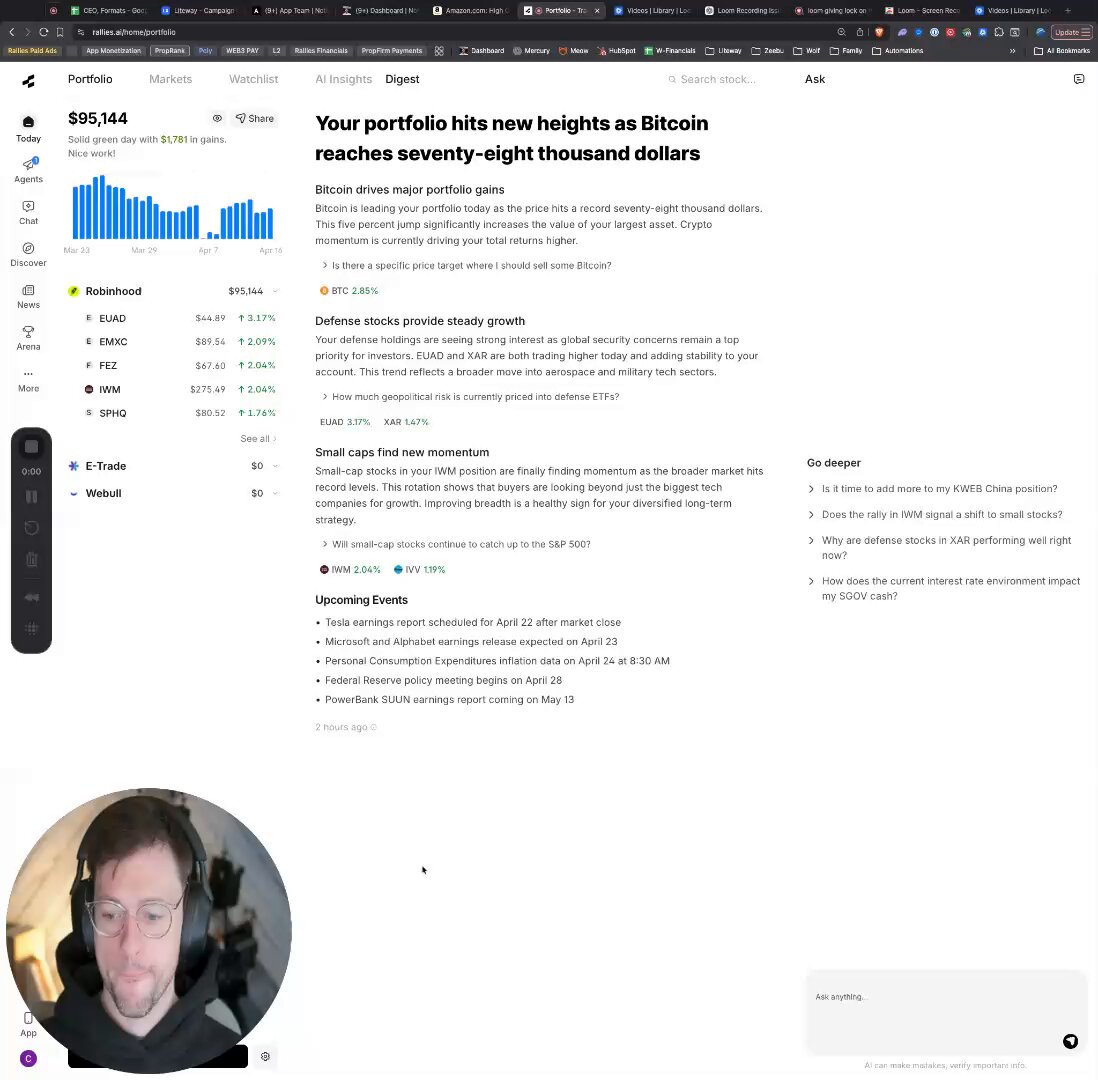Image resolution: width=1098 pixels, height=1080 pixels.
Task: Switch to the AI Insights tab
Action: 343,79
